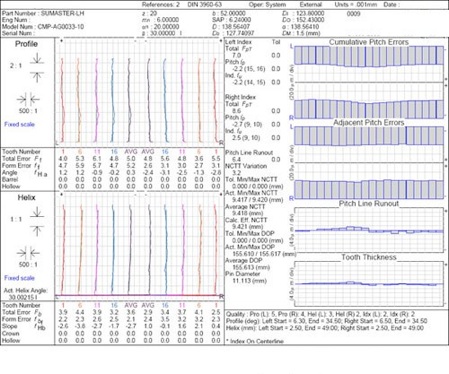Screen dimensions: 449x374
Task: Click the 'Barrel' row label in Profile table
Action: 10,180
